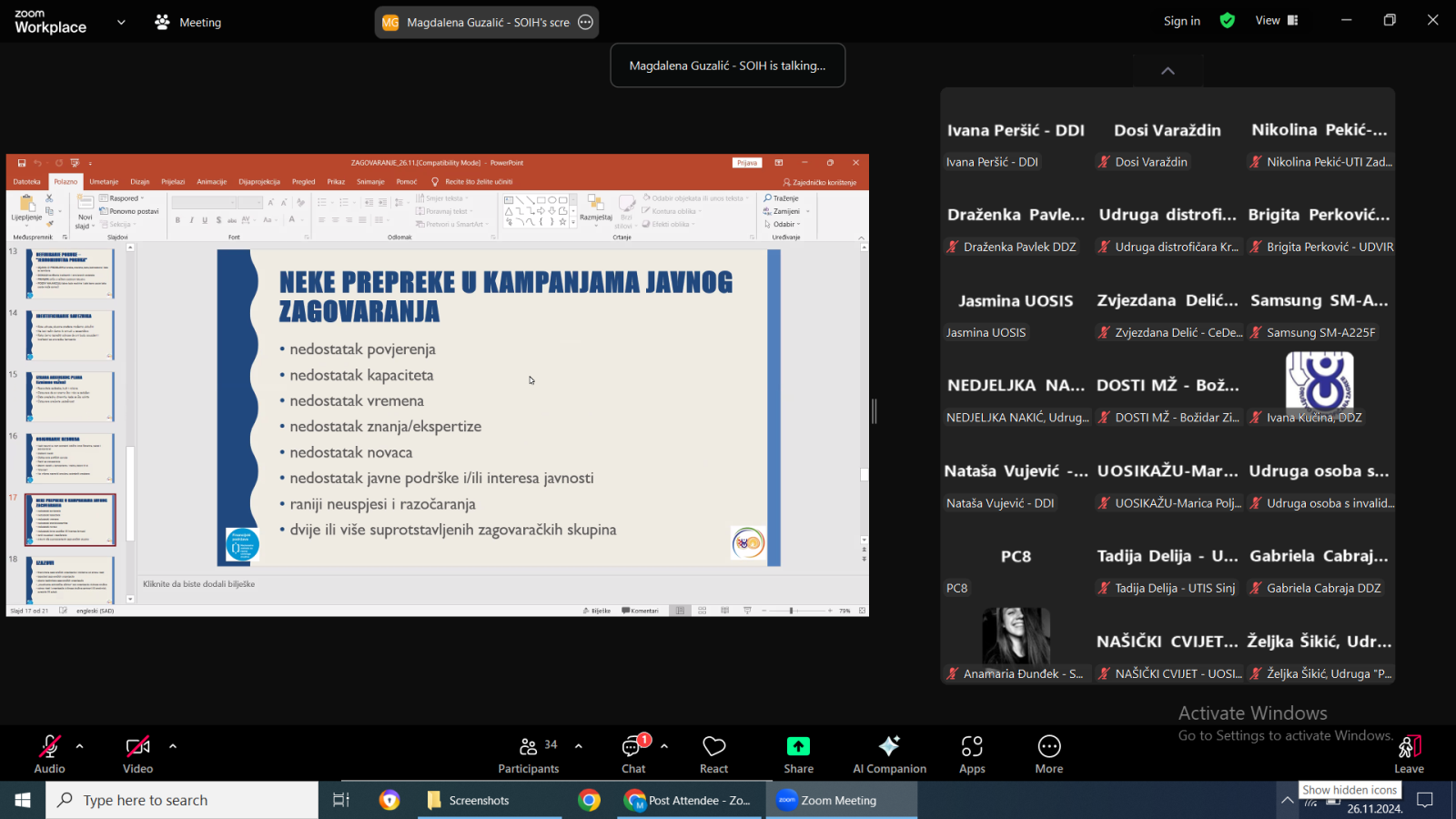Image resolution: width=1456 pixels, height=819 pixels.
Task: Open the More options menu
Action: [x=1049, y=754]
